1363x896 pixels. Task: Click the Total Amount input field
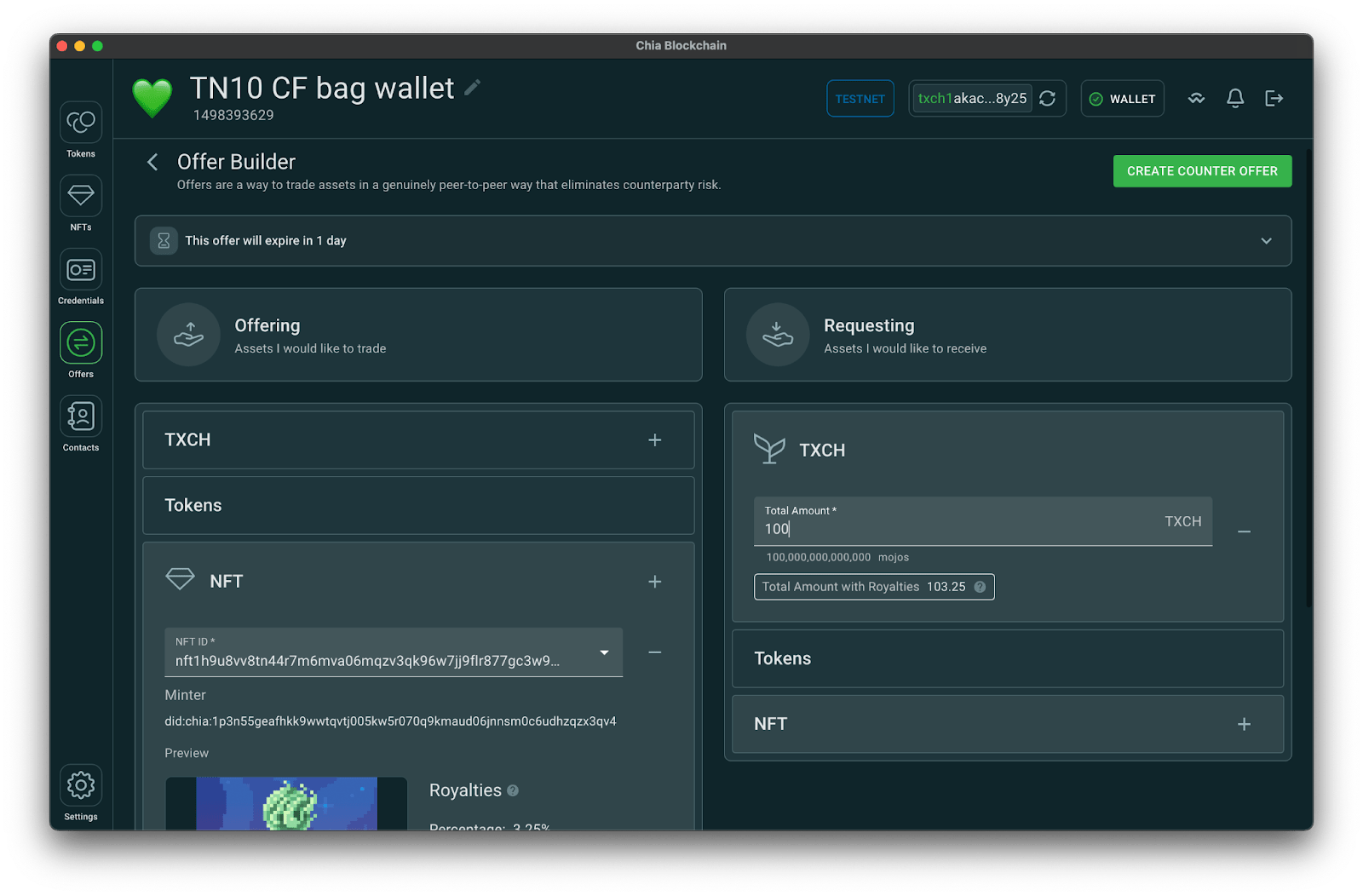point(954,529)
